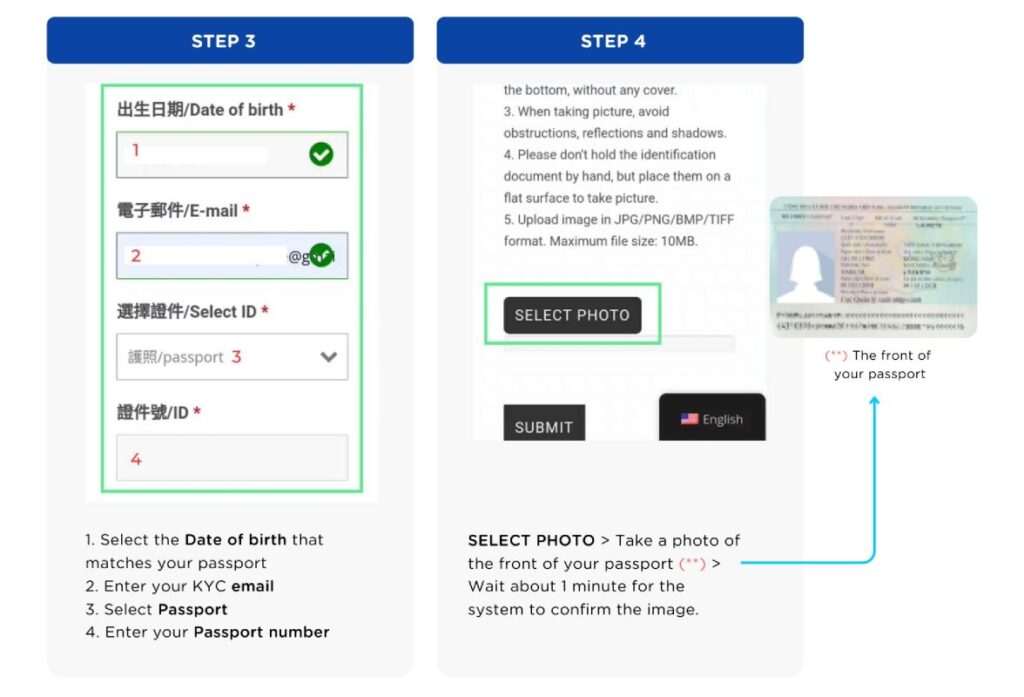
Task: Click the red number 2 marker
Action: (x=136, y=255)
